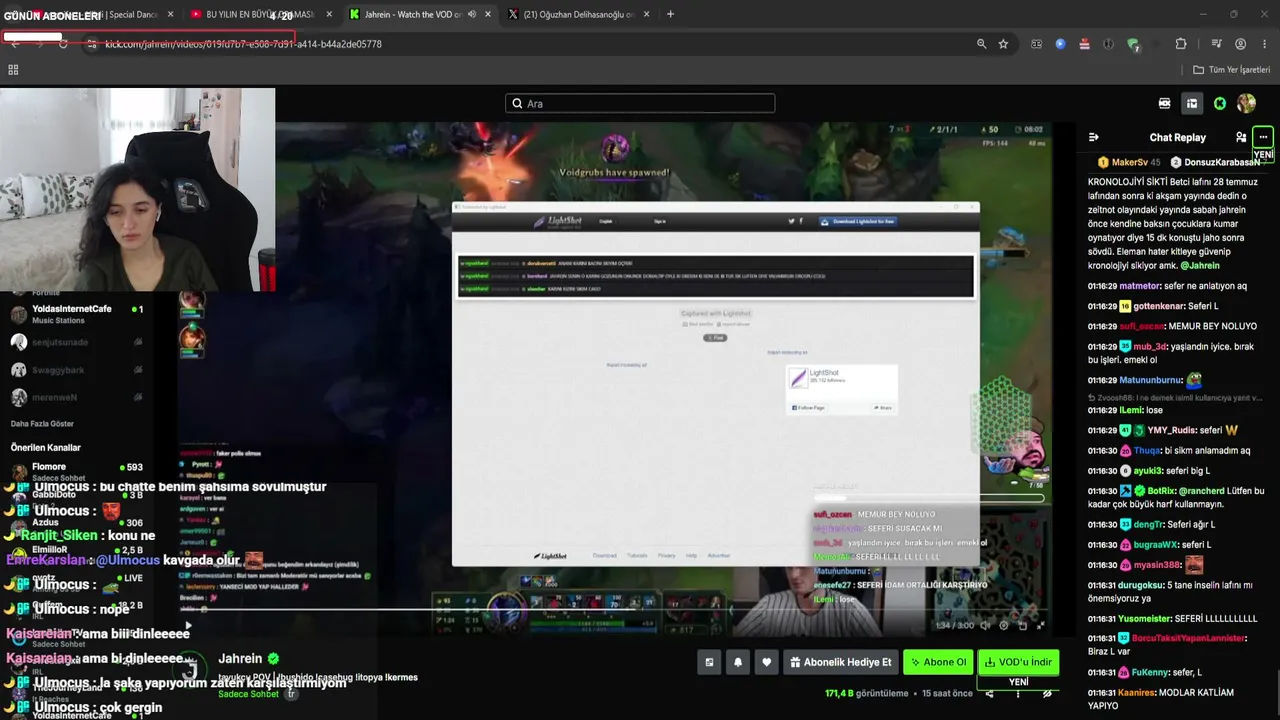Bookmark this page with the star icon
The width and height of the screenshot is (1280, 720).
pyautogui.click(x=1003, y=44)
